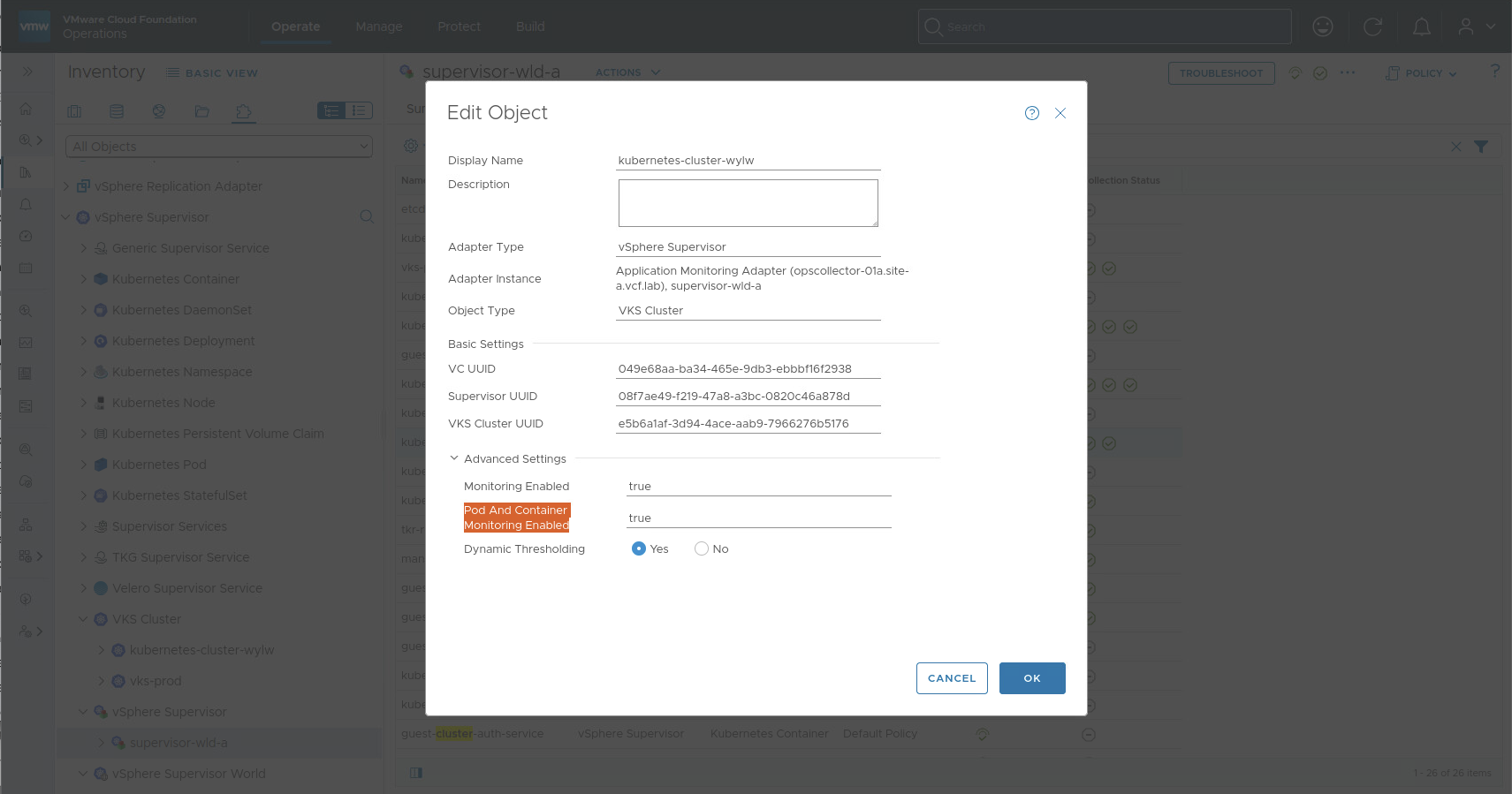Open the Actions dropdown menu
This screenshot has height=794, width=1512.
tap(627, 72)
